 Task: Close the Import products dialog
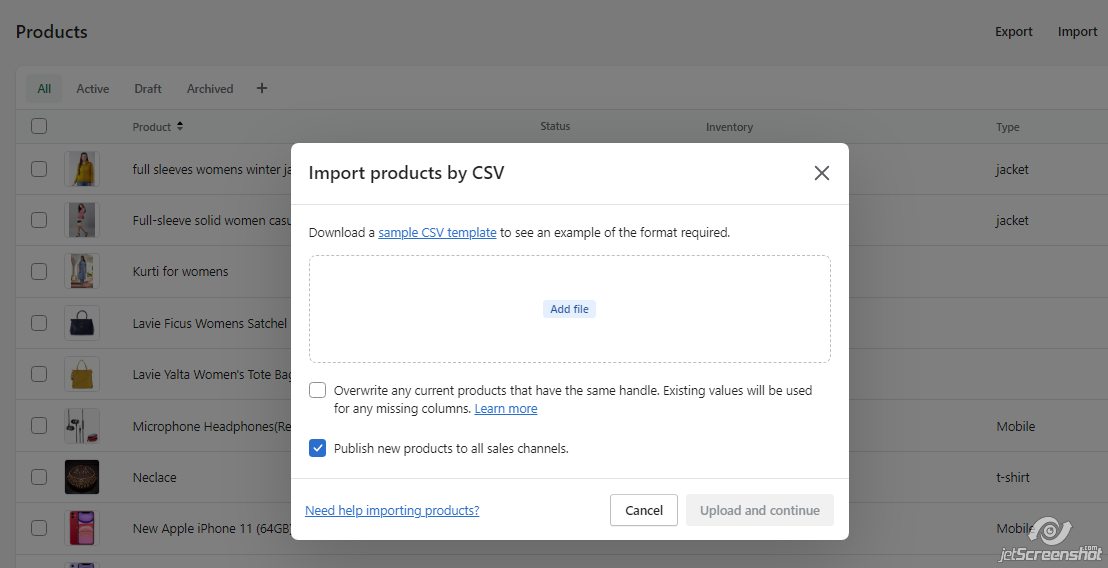tap(822, 173)
